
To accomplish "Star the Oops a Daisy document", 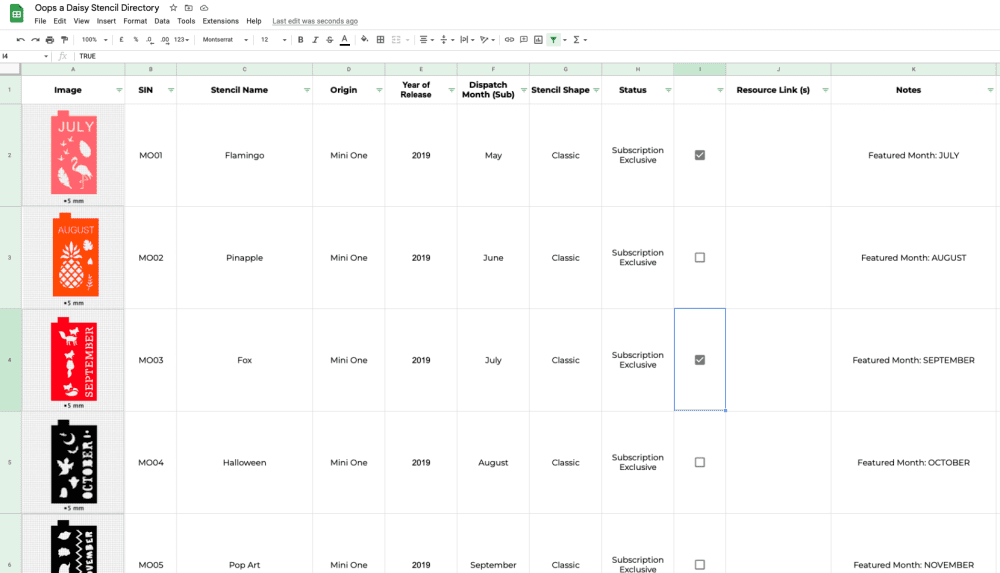I will [x=173, y=8].
